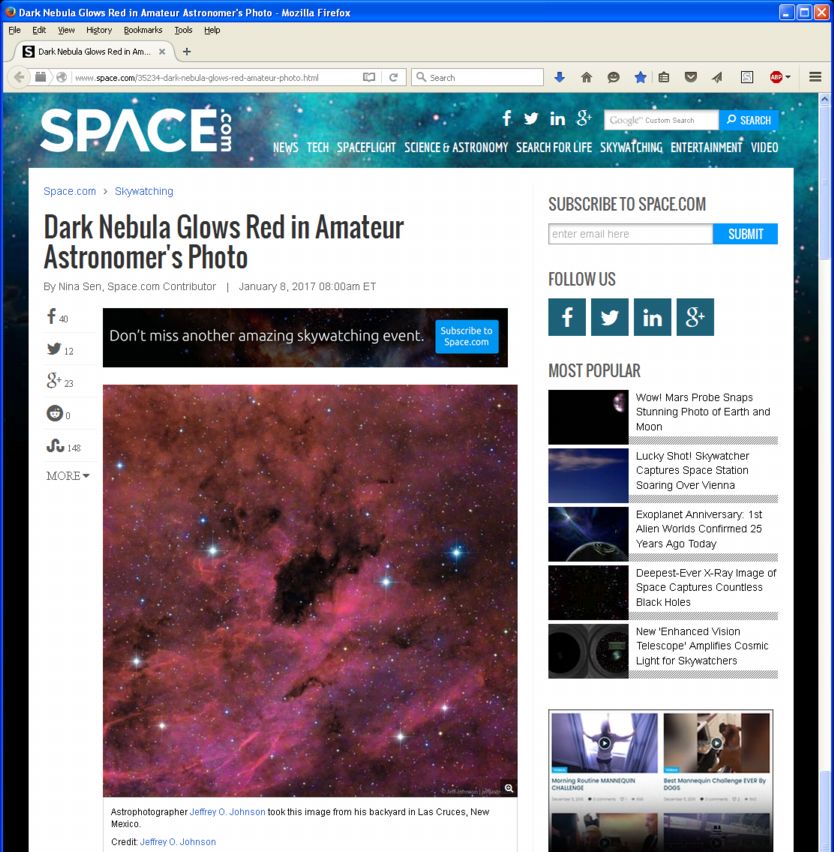
Task: Open the Mars Probe photo thumbnail
Action: click(x=588, y=417)
